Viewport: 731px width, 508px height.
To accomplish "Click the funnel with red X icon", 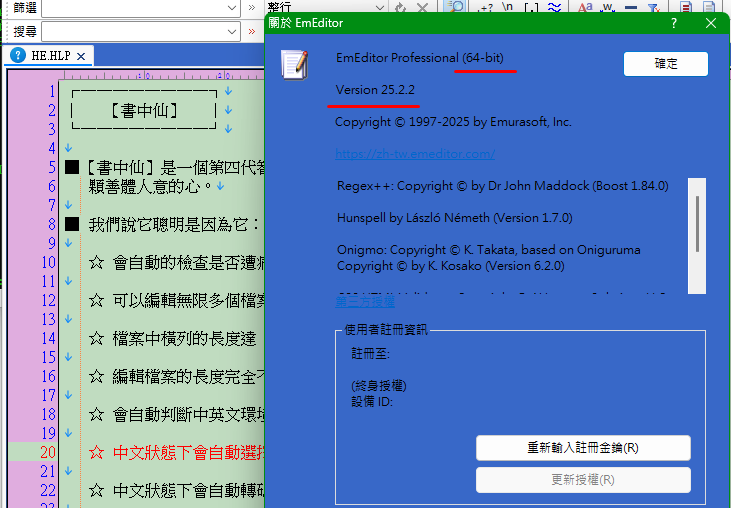I will click(x=654, y=7).
